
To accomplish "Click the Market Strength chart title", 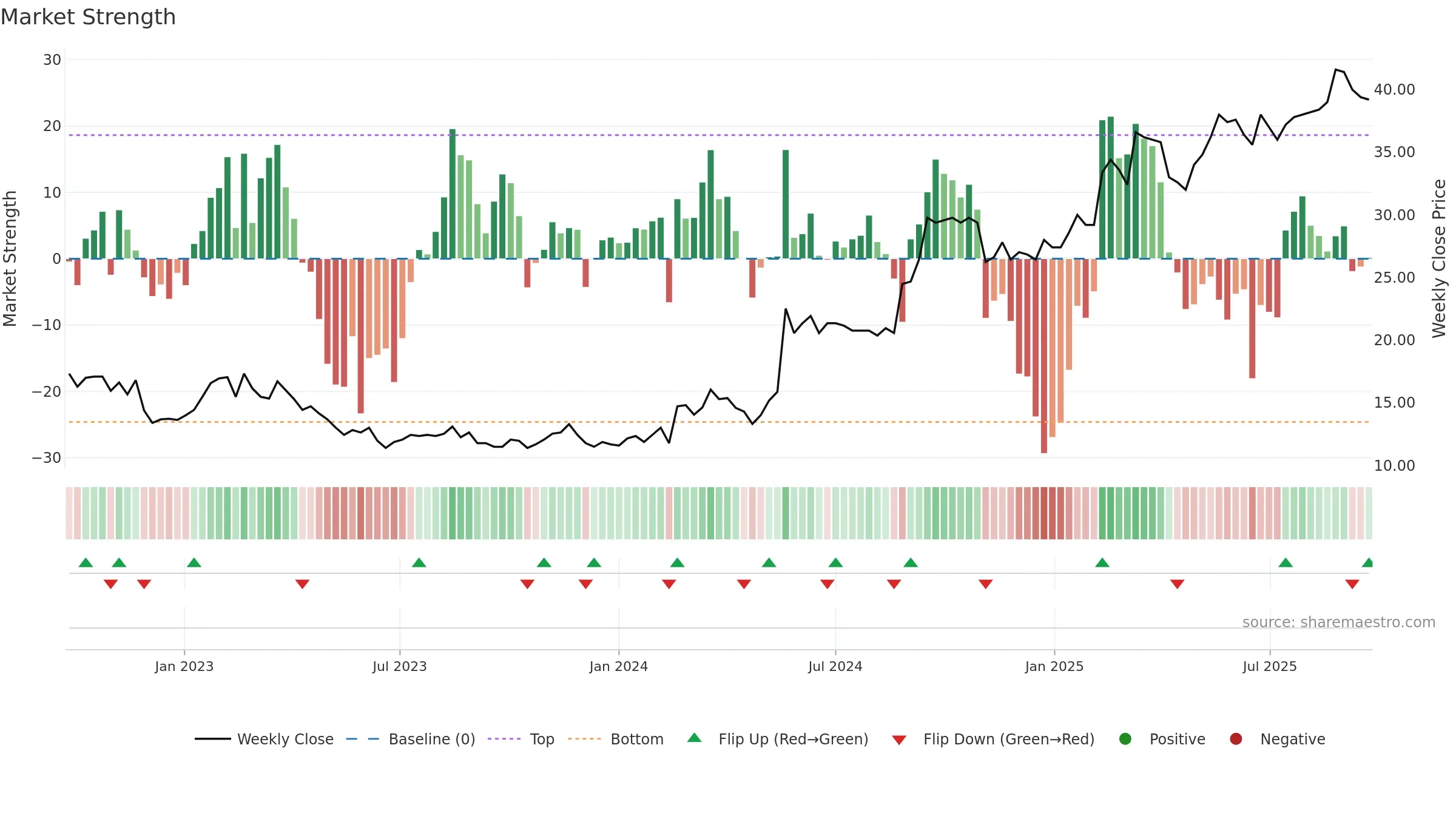I will coord(88,17).
